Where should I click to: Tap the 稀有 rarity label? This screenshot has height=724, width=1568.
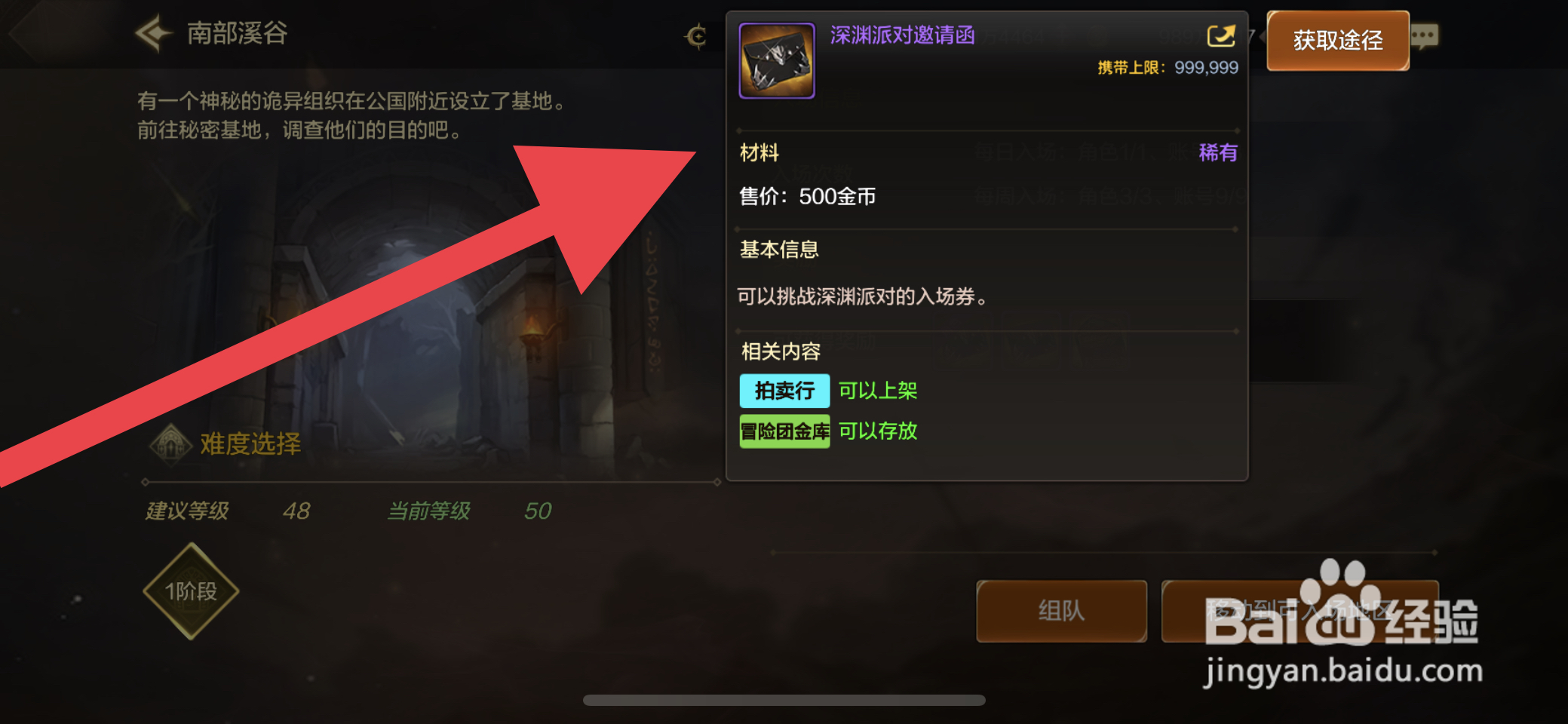point(1218,153)
